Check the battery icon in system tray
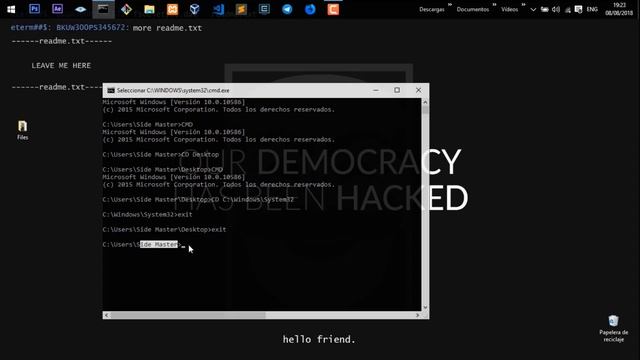The image size is (640, 360). tap(544, 9)
